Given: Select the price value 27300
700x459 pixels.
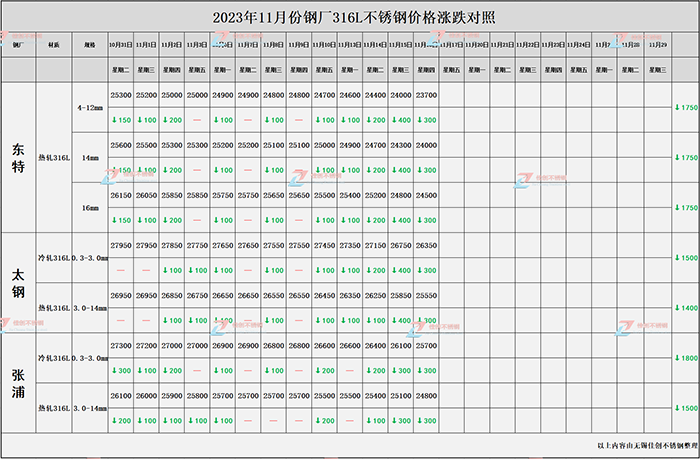Looking at the screenshot, I should point(121,346).
